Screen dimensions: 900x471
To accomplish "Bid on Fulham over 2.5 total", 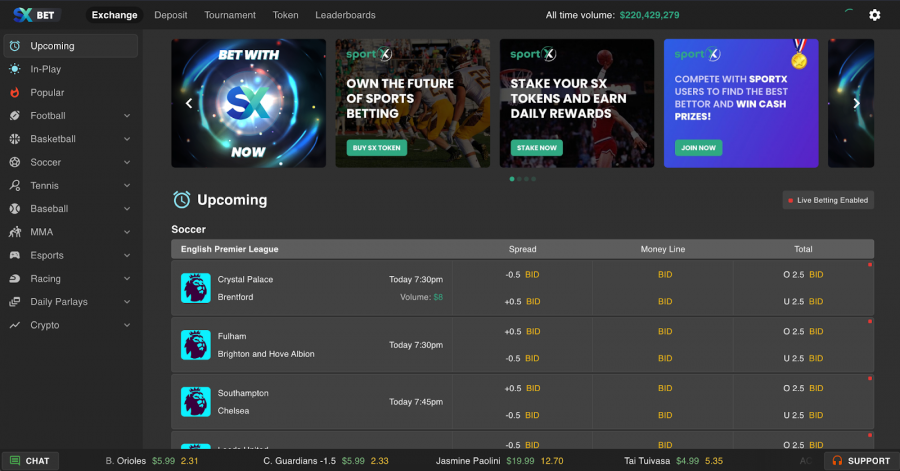I will pos(816,332).
